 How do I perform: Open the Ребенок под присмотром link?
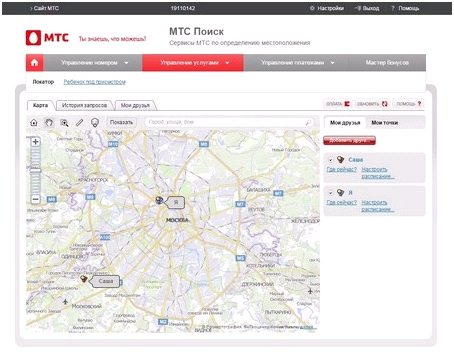pos(95,82)
